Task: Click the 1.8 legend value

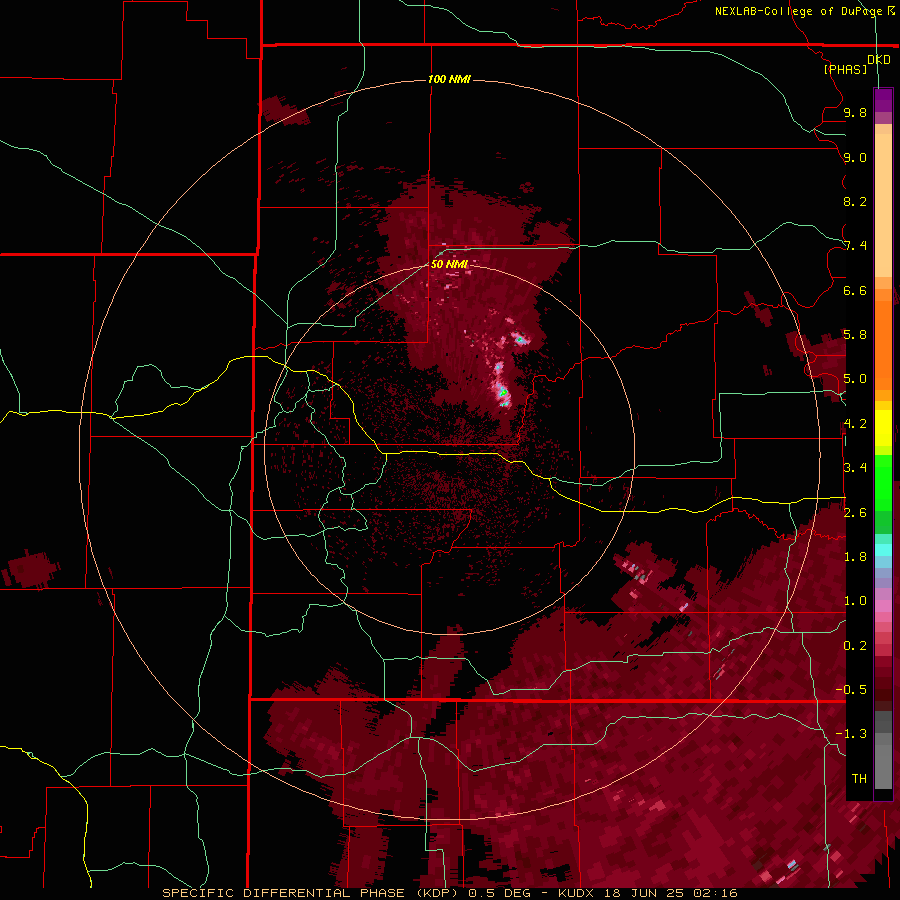Action: (855, 557)
